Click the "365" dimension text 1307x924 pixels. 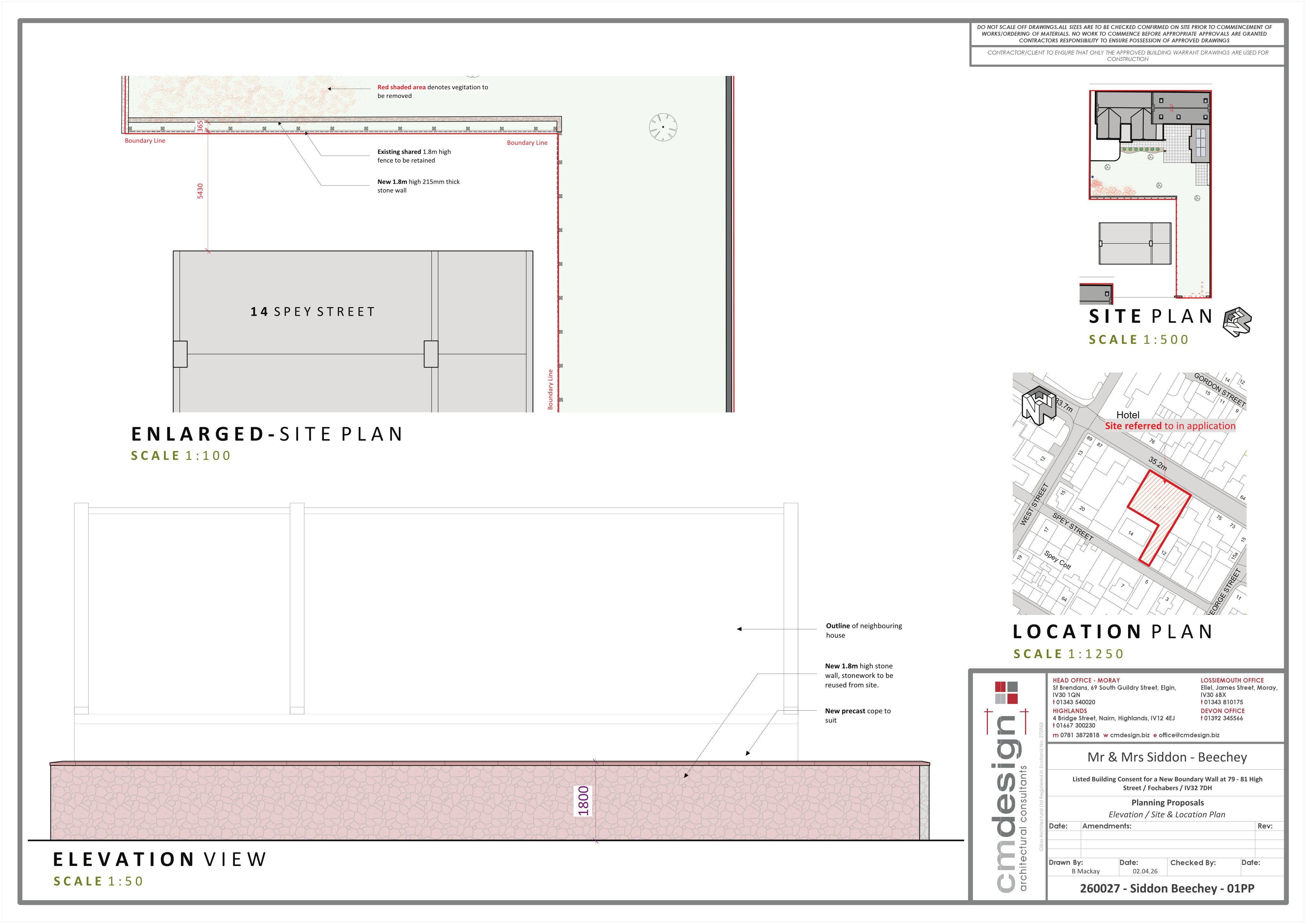[200, 126]
